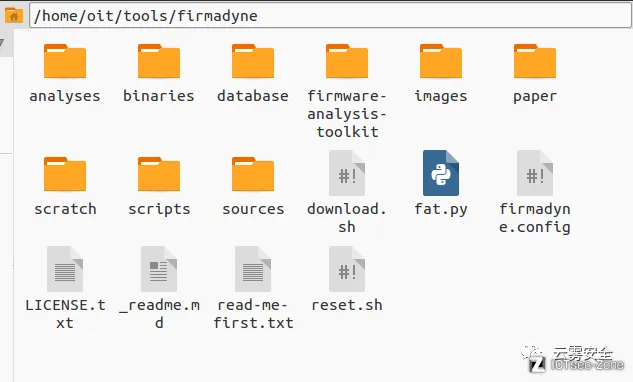Click the "scratch" folder name
This screenshot has width=633, height=382.
click(65, 209)
